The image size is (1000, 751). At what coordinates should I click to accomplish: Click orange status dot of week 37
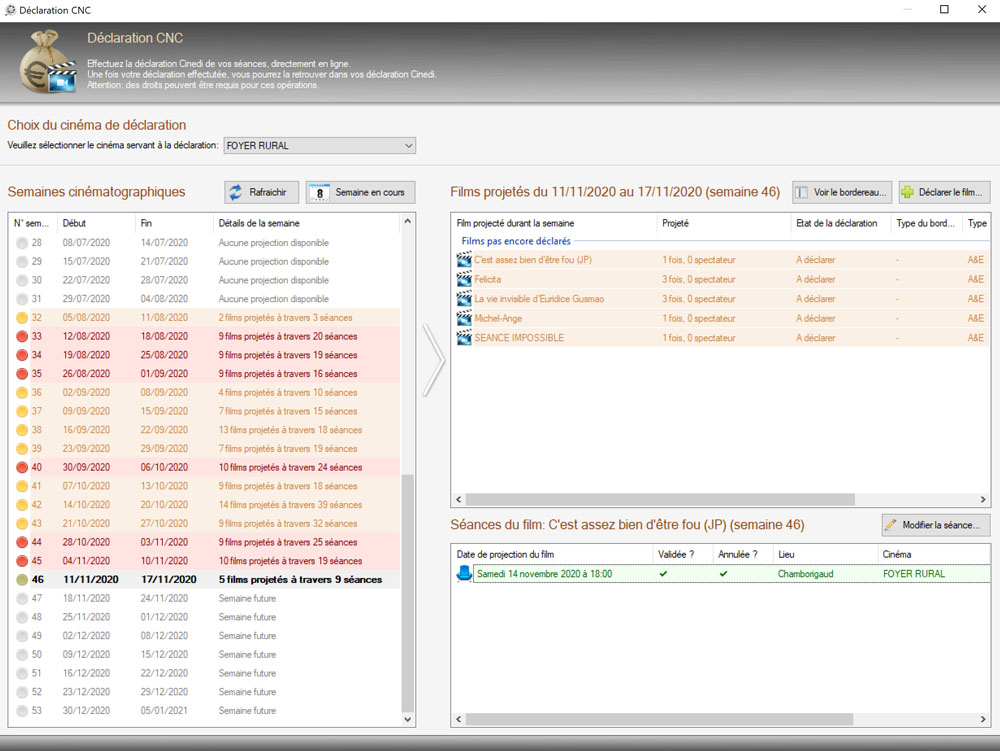(x=22, y=411)
